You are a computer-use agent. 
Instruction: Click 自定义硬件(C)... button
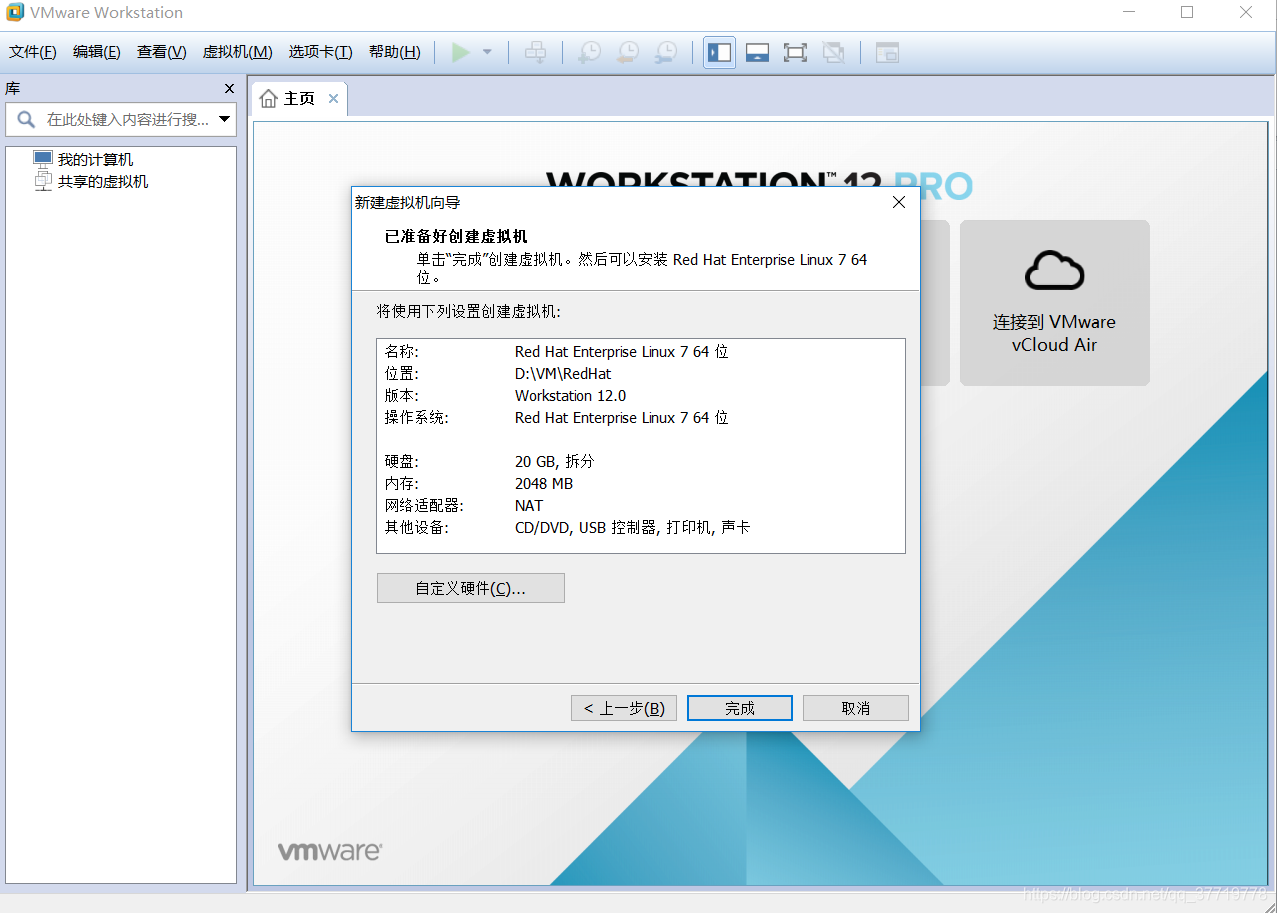(471, 588)
